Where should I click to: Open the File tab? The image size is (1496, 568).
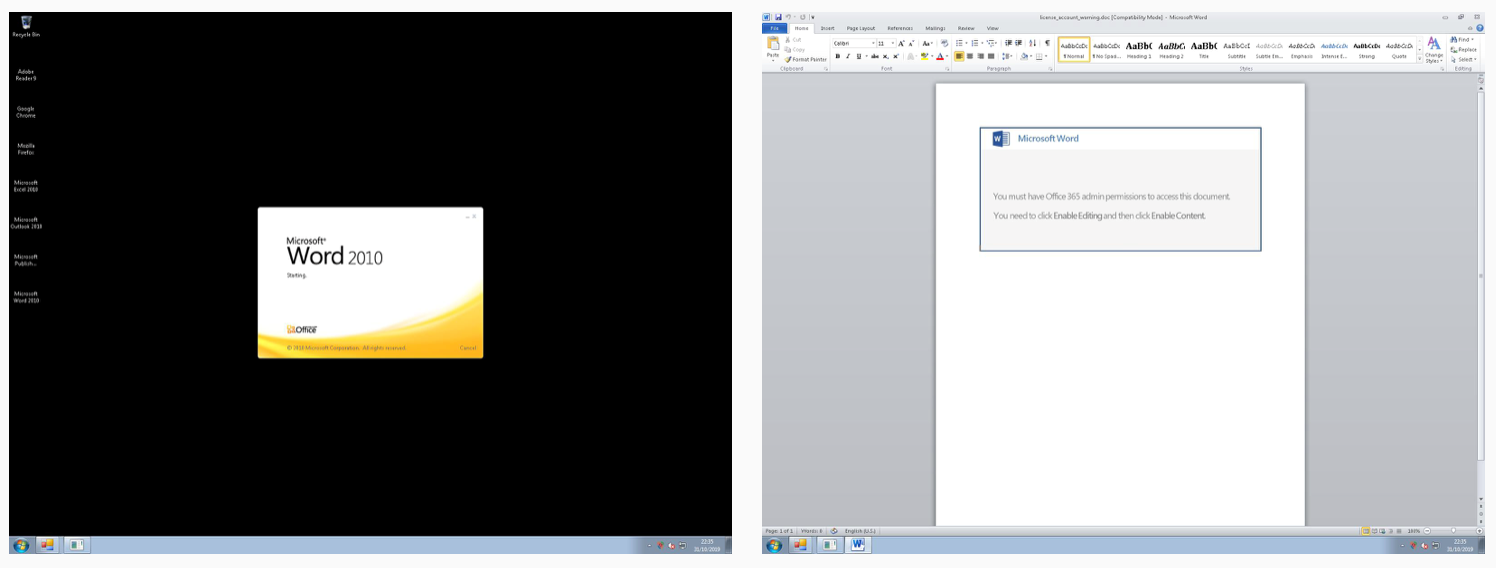(774, 28)
